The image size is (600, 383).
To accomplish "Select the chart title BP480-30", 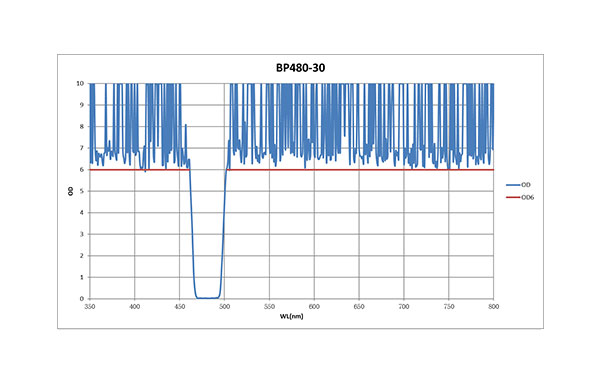I will tap(300, 68).
